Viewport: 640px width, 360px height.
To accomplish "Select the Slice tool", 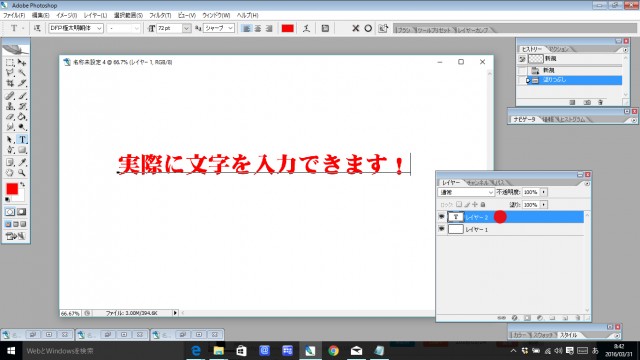I will [22, 83].
